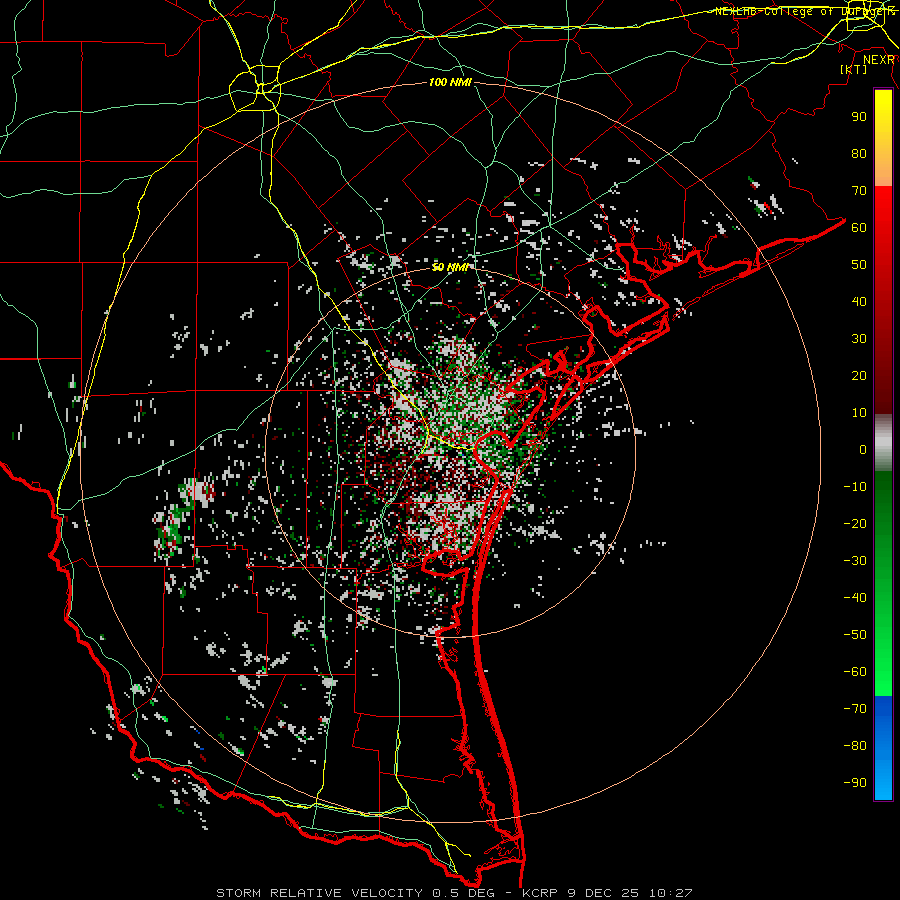Select the positive 60 scale value
This screenshot has width=900, height=900.
859,227
